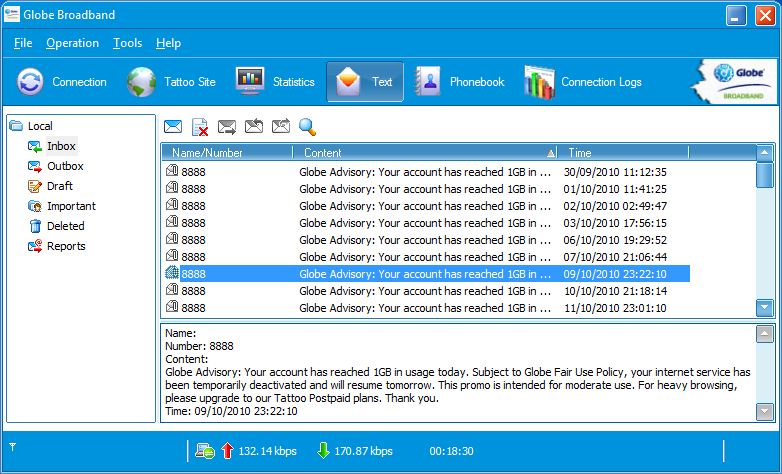The image size is (782, 474).
Task: Open the Phonebook
Action: [x=460, y=82]
